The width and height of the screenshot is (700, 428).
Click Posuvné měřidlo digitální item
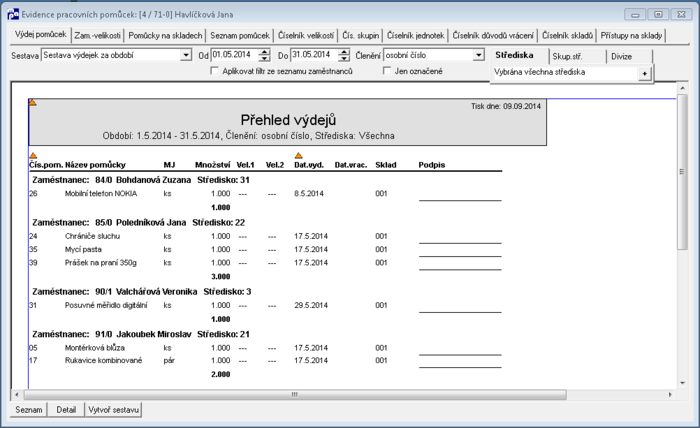click(x=106, y=305)
